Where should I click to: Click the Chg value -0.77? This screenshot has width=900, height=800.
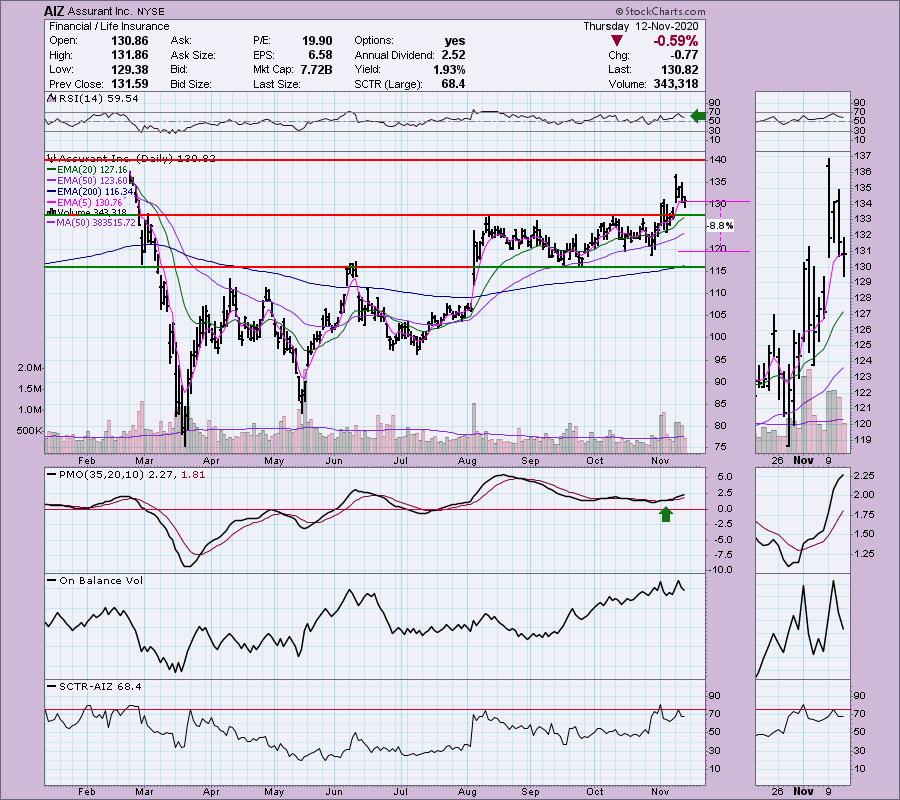pos(684,55)
